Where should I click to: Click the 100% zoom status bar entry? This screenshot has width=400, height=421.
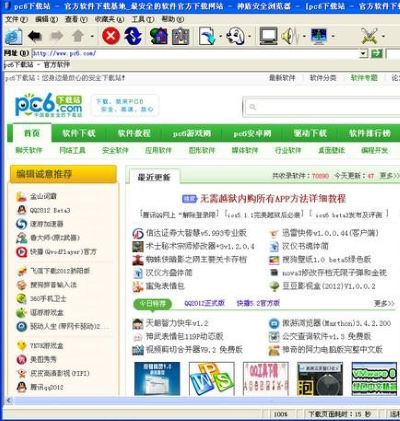[x=280, y=414]
